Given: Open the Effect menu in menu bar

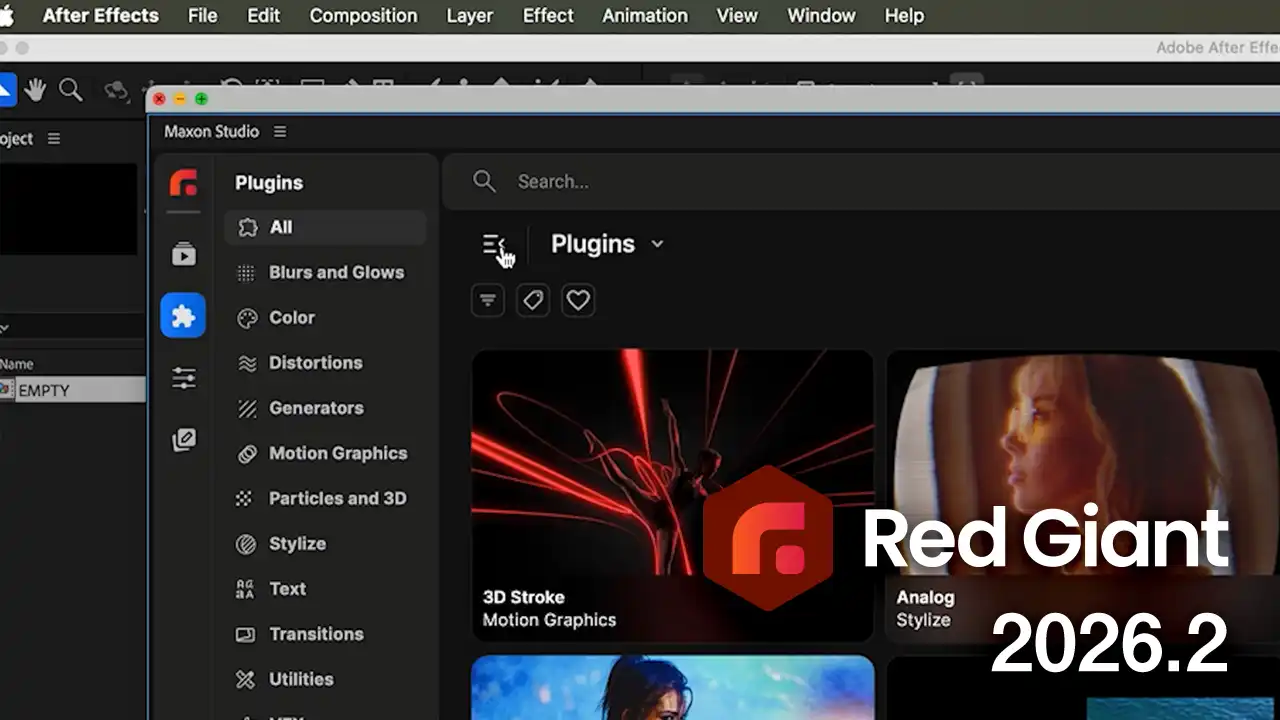Looking at the screenshot, I should tap(548, 16).
